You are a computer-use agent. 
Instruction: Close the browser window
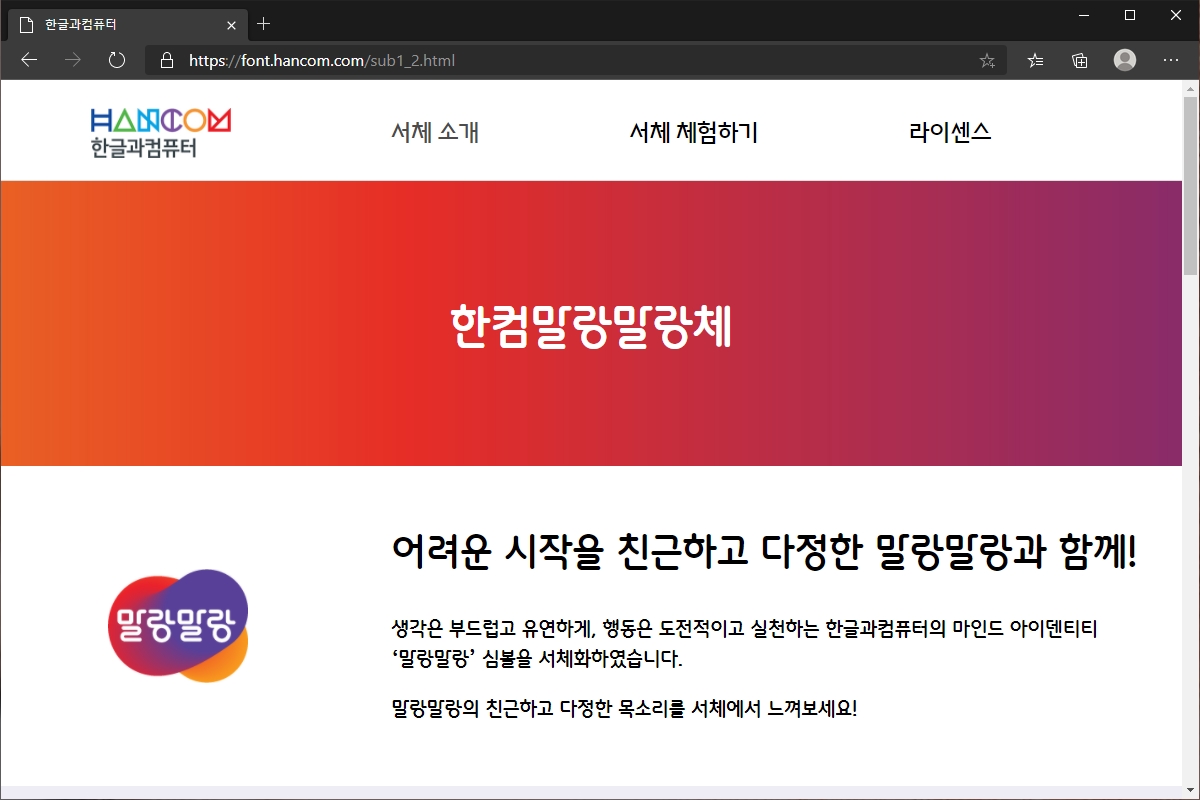coord(1176,15)
